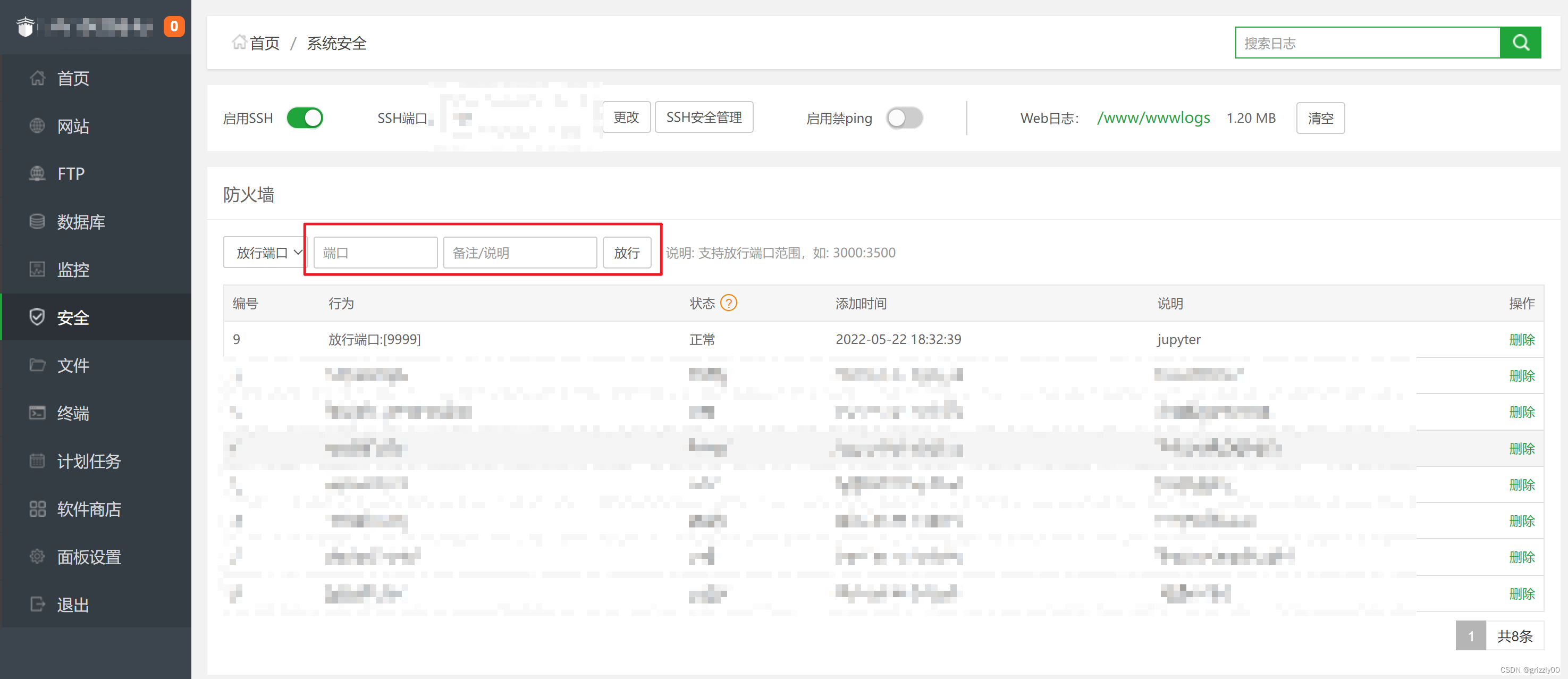This screenshot has height=679, width=1568.
Task: Click the 添加时间 column header
Action: tap(861, 303)
